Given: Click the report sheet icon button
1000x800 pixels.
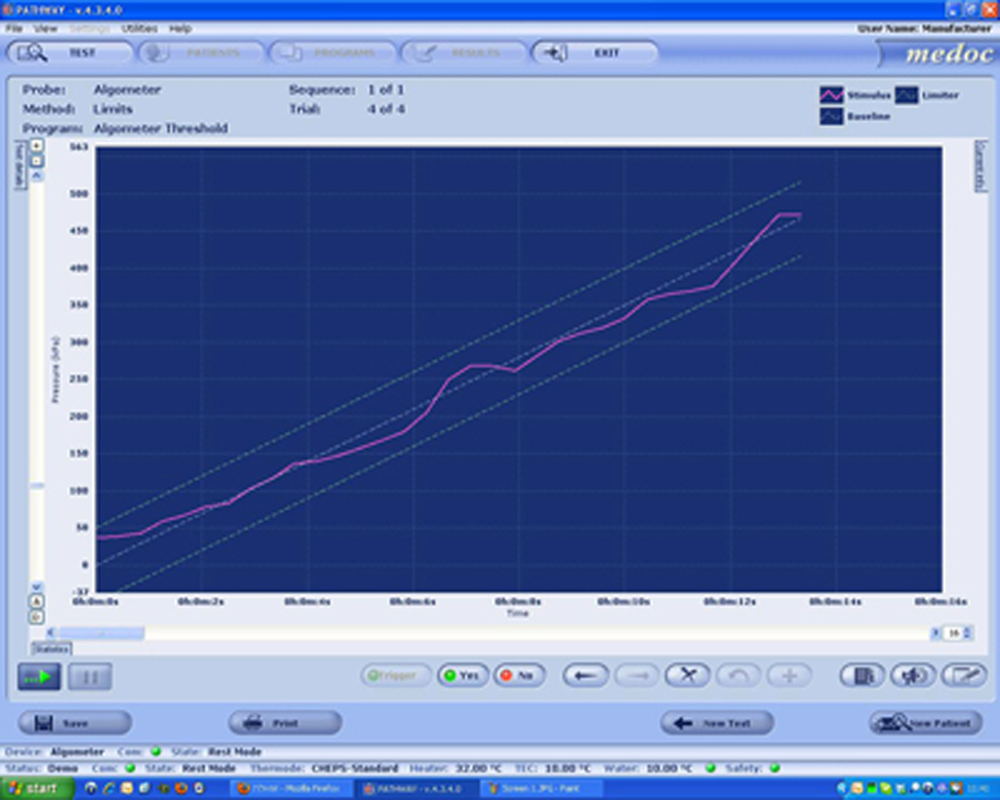Looking at the screenshot, I should pyautogui.click(x=862, y=676).
